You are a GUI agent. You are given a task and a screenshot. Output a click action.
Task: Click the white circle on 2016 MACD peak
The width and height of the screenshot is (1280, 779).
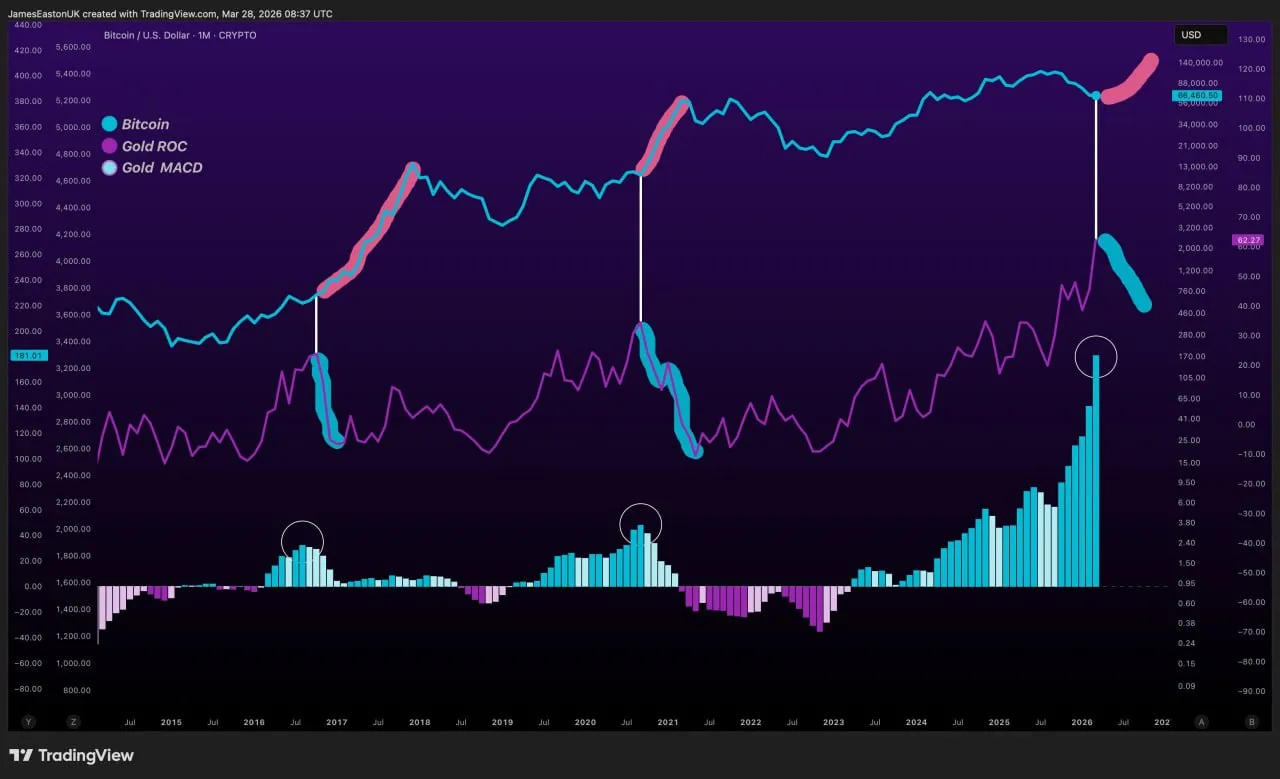point(303,541)
